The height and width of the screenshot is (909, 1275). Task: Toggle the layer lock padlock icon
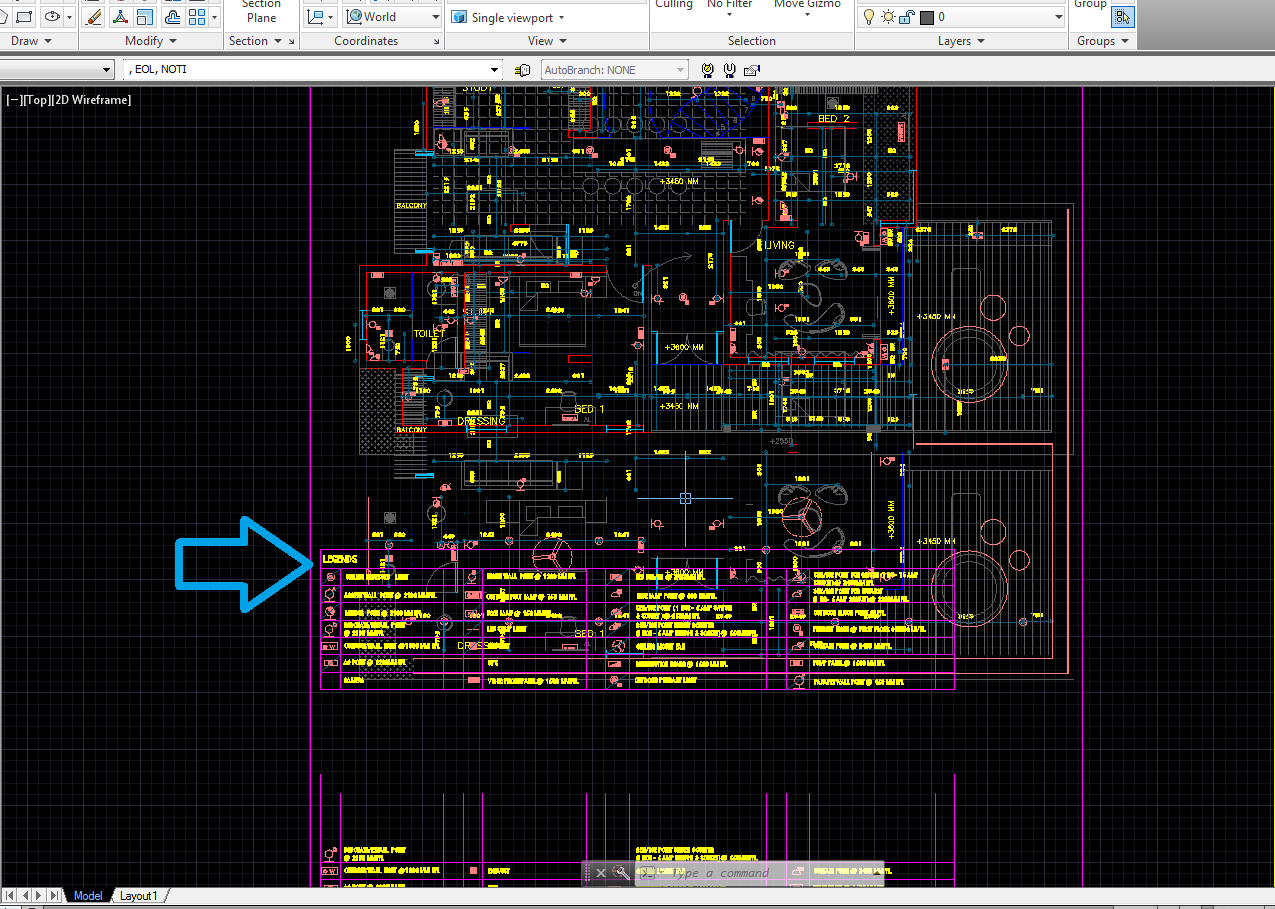(x=906, y=17)
